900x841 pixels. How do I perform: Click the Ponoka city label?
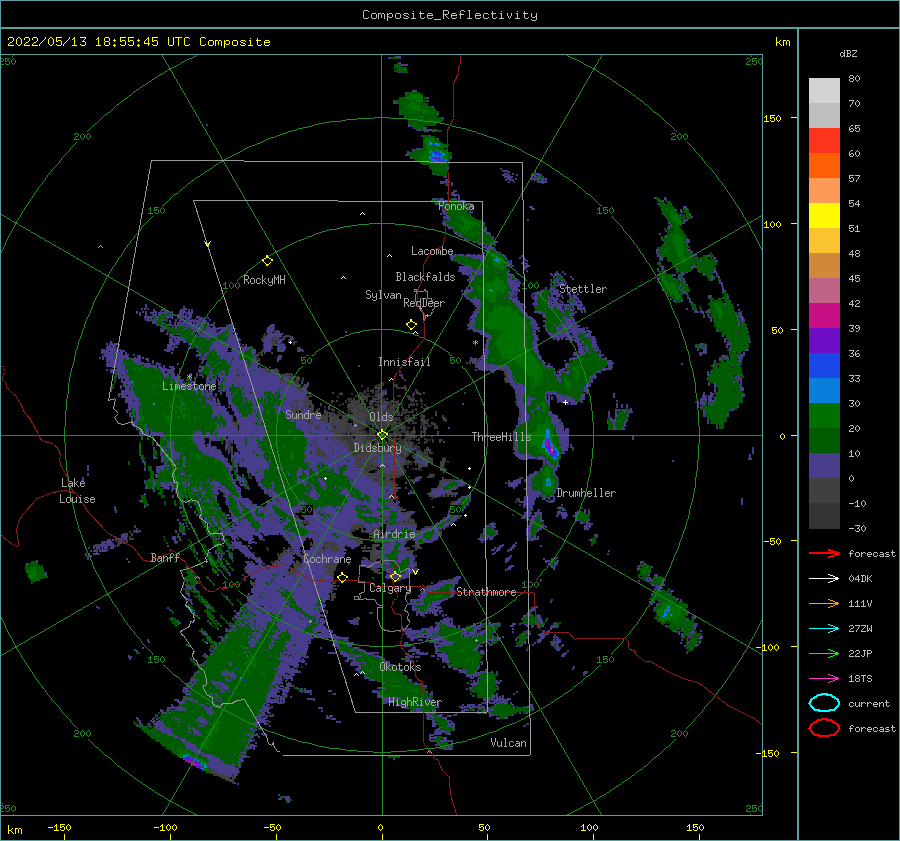click(456, 206)
